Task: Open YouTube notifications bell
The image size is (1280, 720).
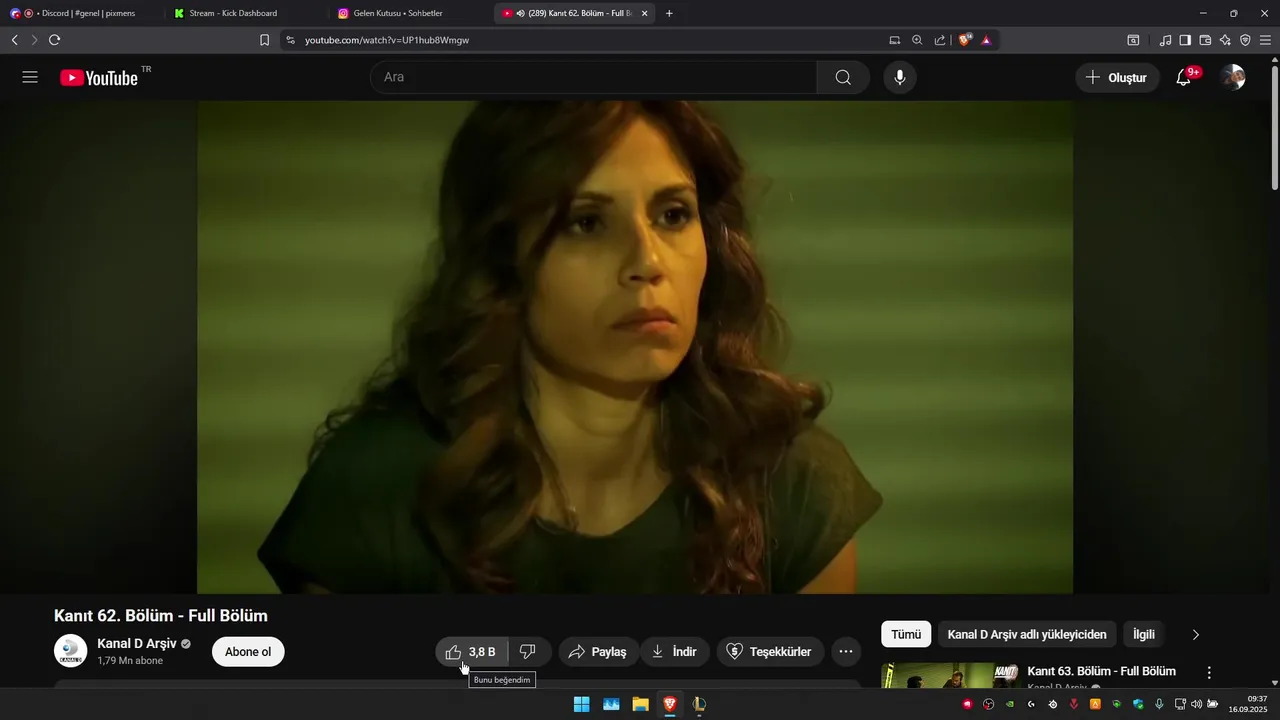Action: [1184, 77]
